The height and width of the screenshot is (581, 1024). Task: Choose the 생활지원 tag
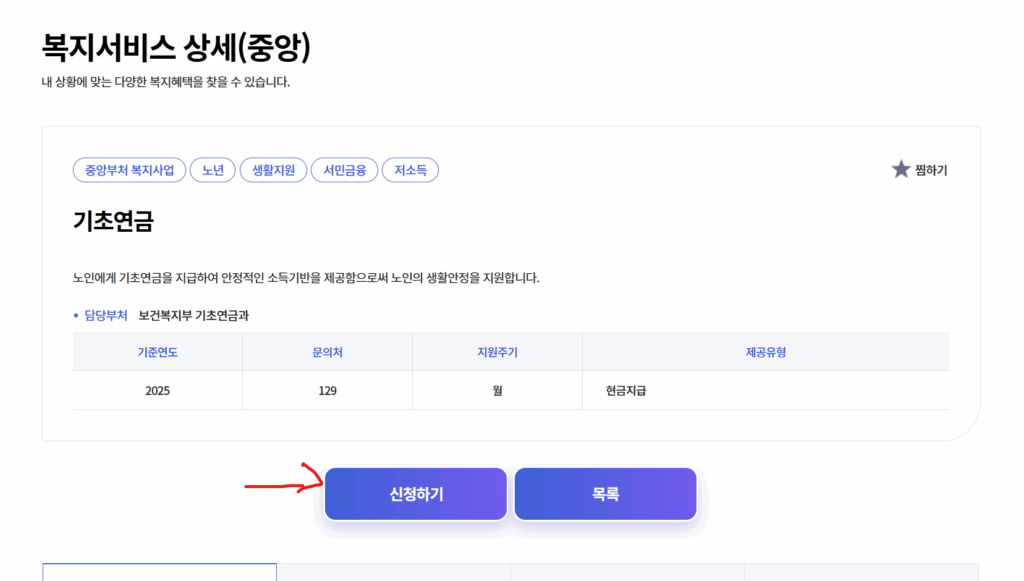pos(273,171)
